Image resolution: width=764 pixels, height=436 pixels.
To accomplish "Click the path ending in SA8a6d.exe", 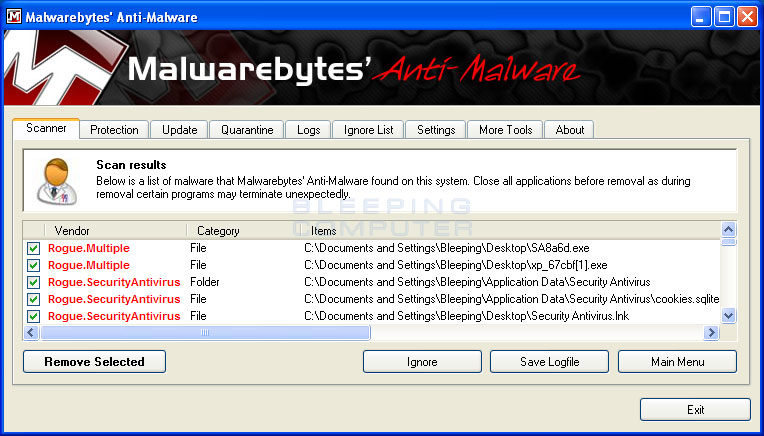I will pyautogui.click(x=447, y=248).
